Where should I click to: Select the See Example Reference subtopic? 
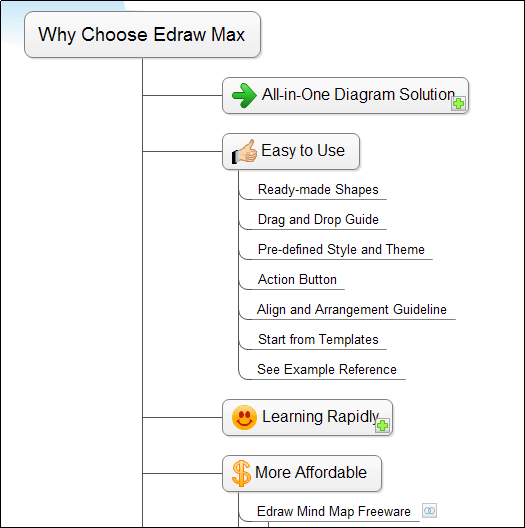click(327, 369)
